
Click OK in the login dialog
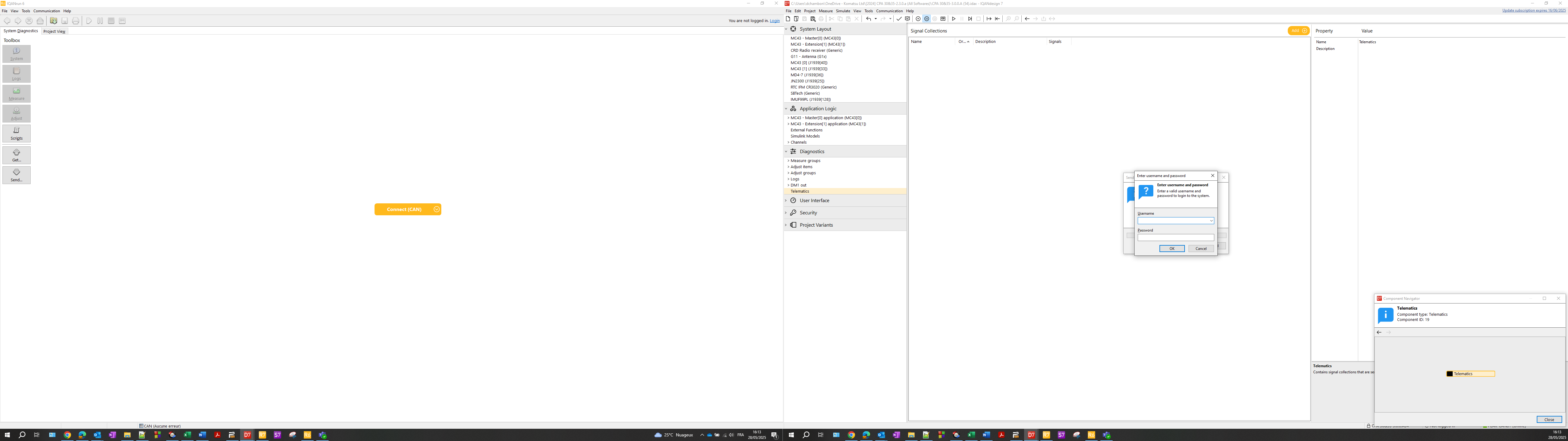[1172, 248]
